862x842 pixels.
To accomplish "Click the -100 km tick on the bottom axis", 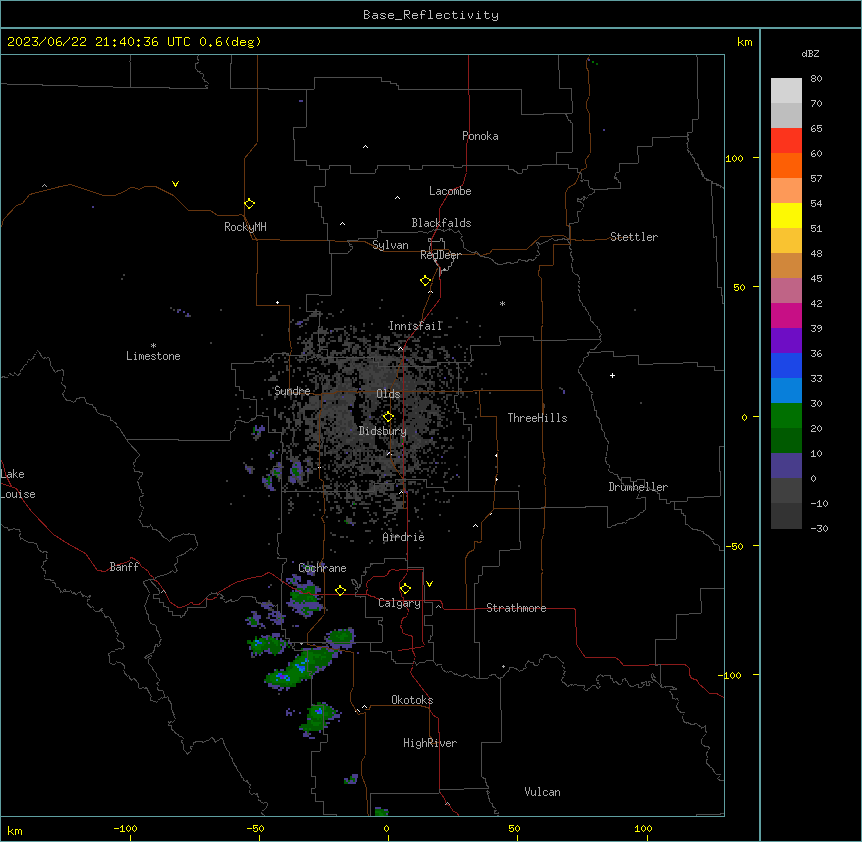I will (x=125, y=828).
